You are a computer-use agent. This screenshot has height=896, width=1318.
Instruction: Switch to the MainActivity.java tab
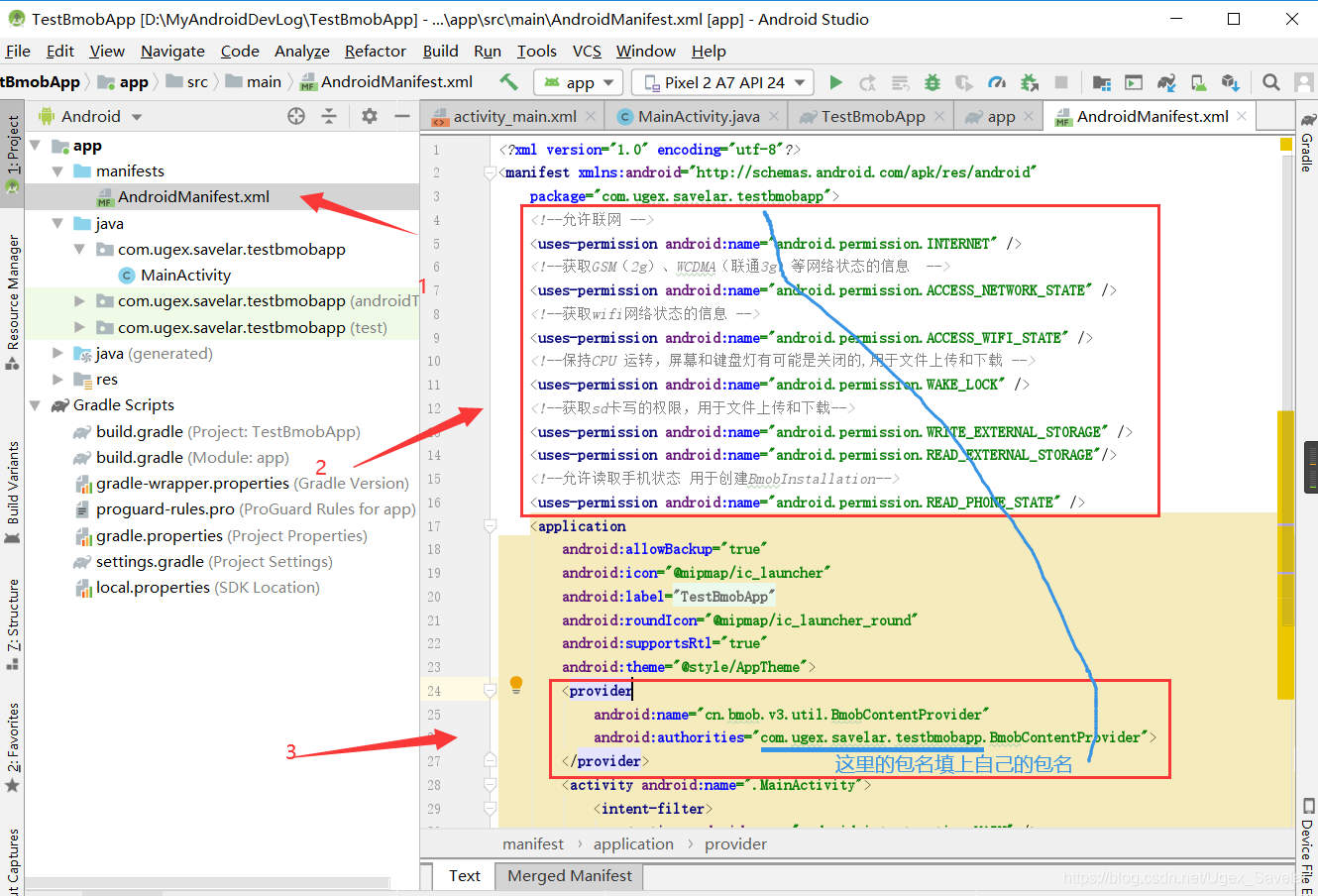pos(699,116)
